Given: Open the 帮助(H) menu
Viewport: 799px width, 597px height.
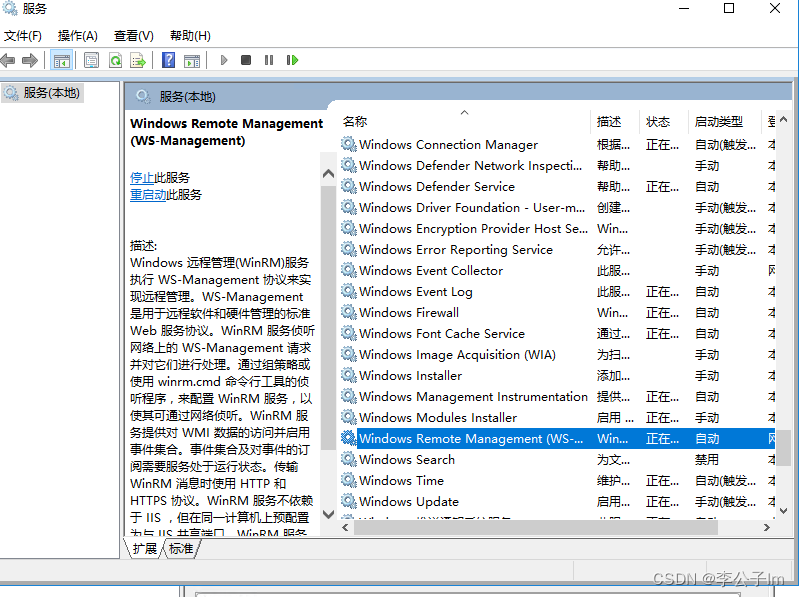Looking at the screenshot, I should [190, 36].
